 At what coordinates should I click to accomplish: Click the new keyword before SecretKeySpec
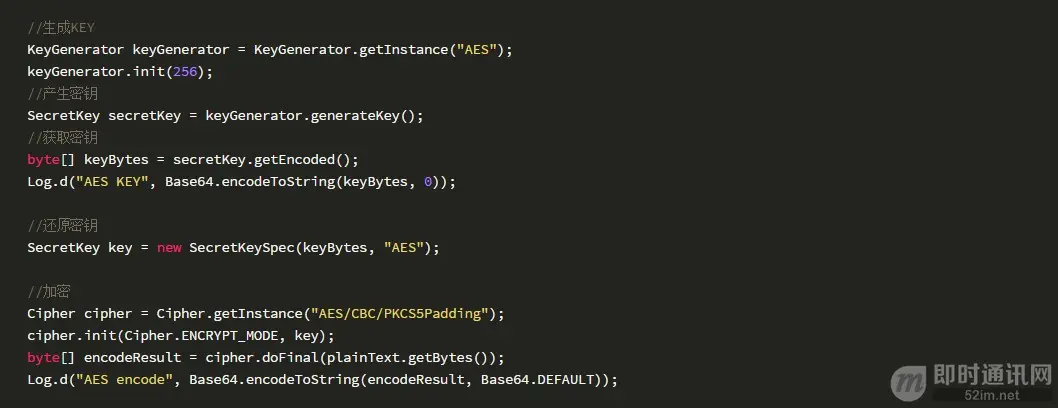click(x=169, y=248)
